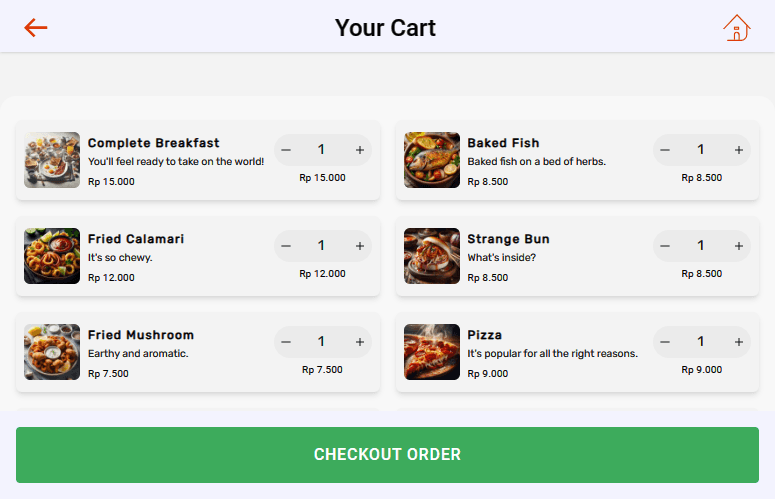Add another Pizza with plus
Screen dimensions: 775x499
(739, 342)
